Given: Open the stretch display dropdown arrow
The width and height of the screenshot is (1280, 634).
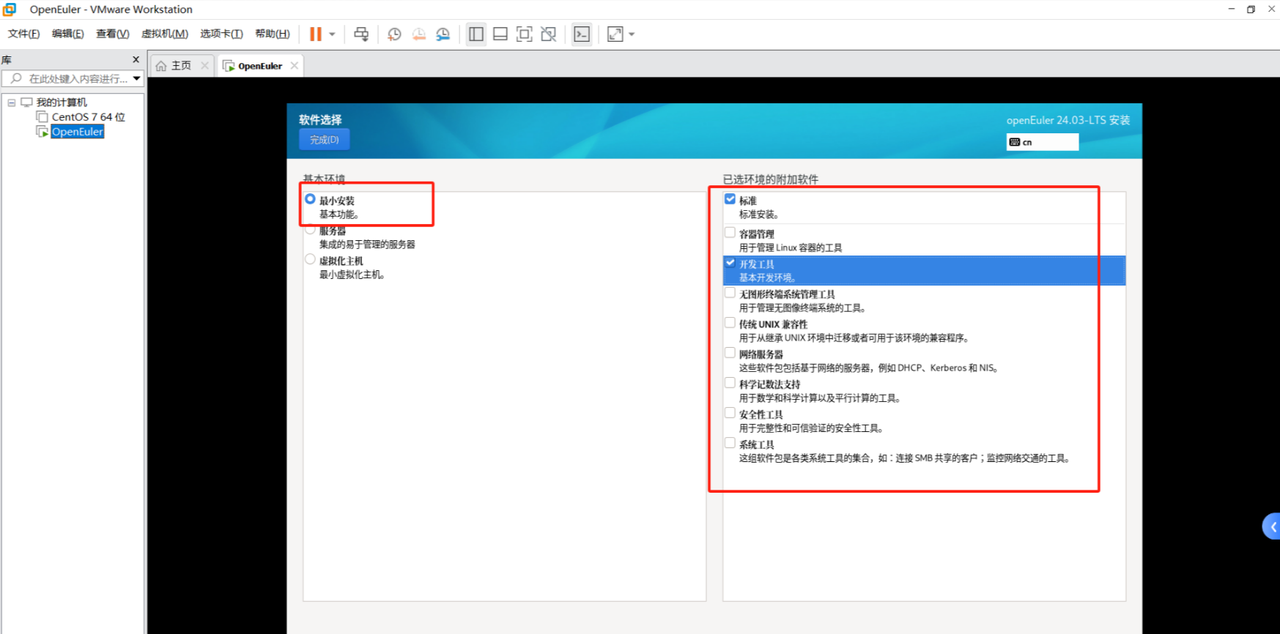Looking at the screenshot, I should [x=631, y=34].
